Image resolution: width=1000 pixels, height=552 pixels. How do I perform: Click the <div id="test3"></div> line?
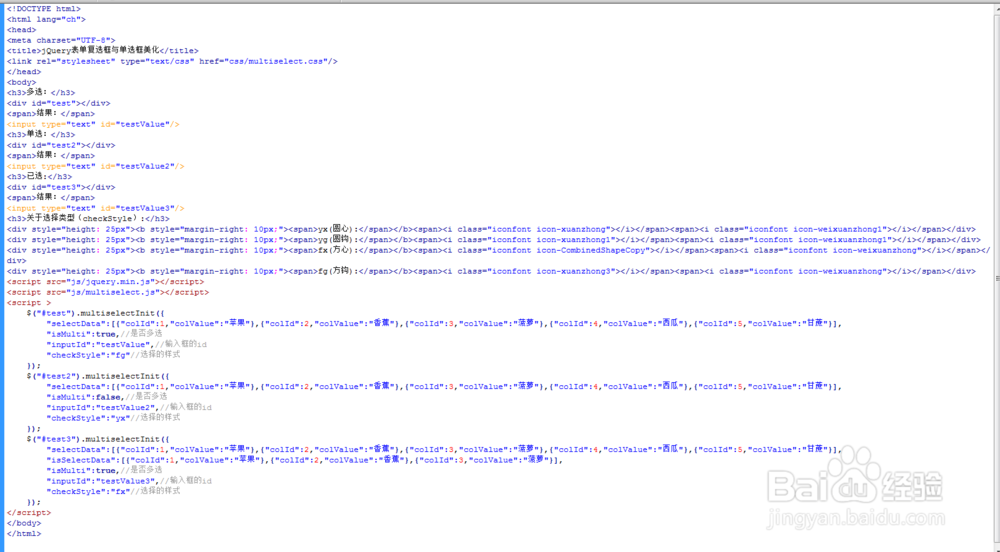(x=61, y=187)
